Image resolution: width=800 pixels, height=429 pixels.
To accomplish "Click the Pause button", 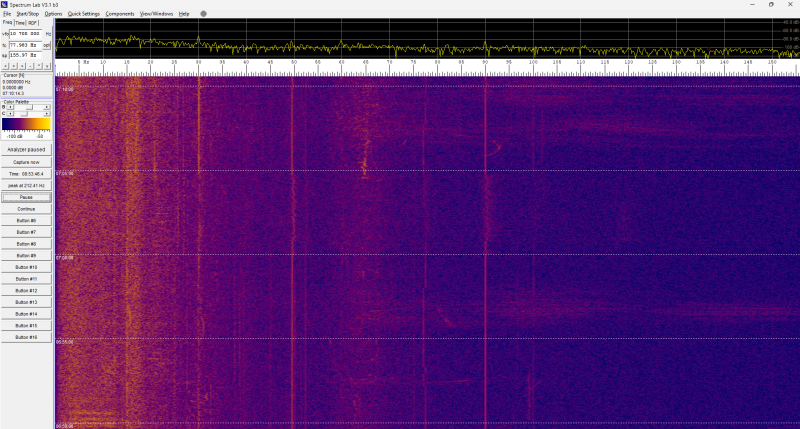I will (26, 197).
